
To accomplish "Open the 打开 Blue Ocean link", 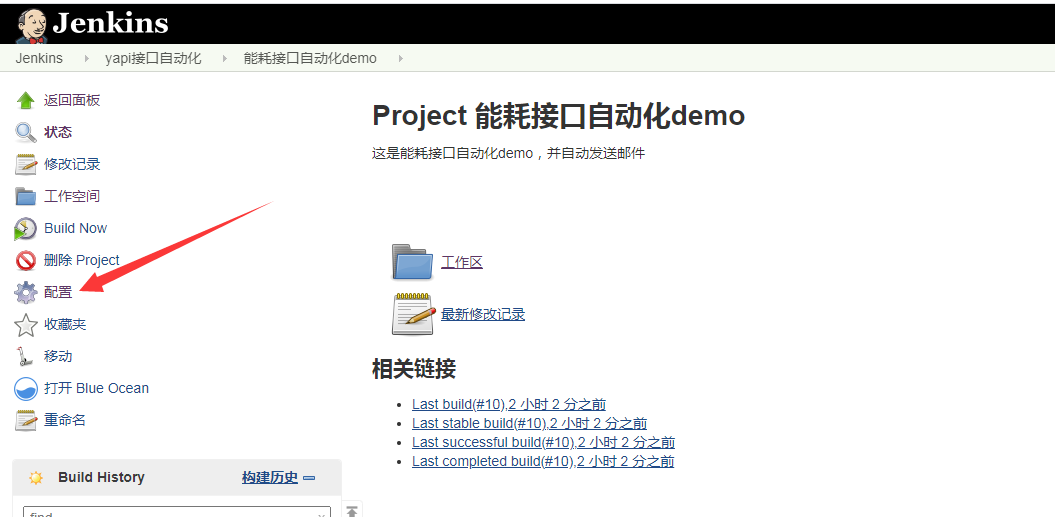I will 96,388.
